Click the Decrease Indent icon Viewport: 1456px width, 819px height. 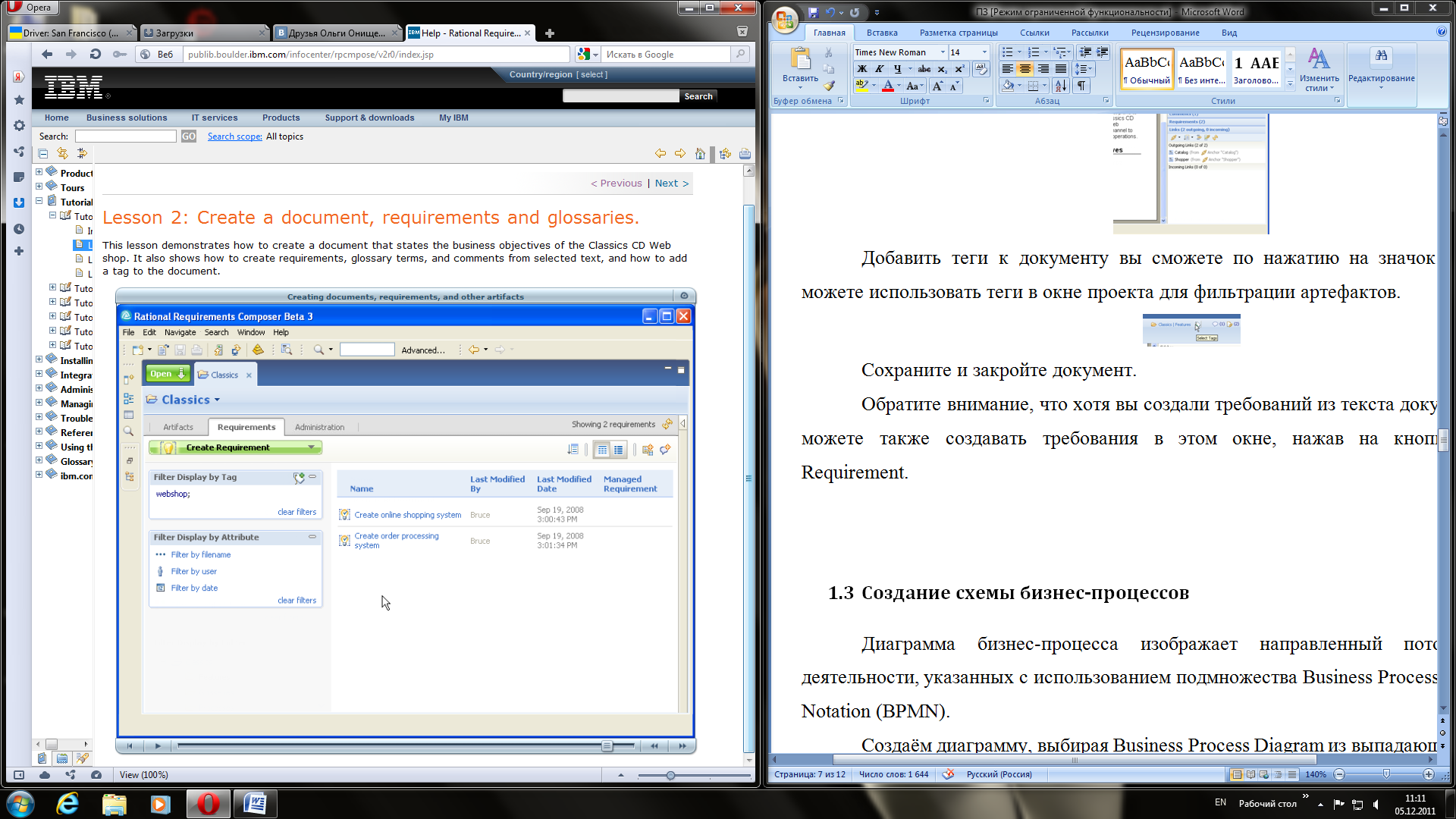point(1085,52)
